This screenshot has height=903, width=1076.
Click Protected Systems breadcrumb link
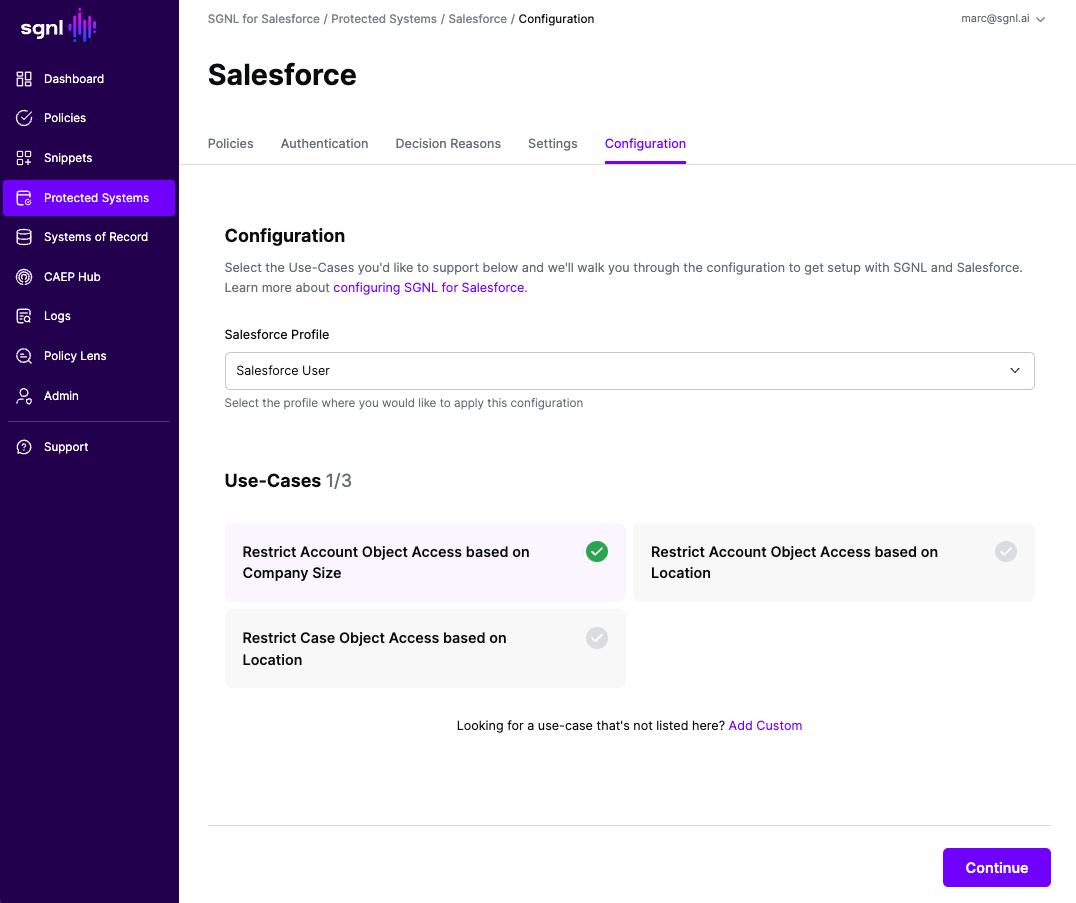(x=384, y=19)
